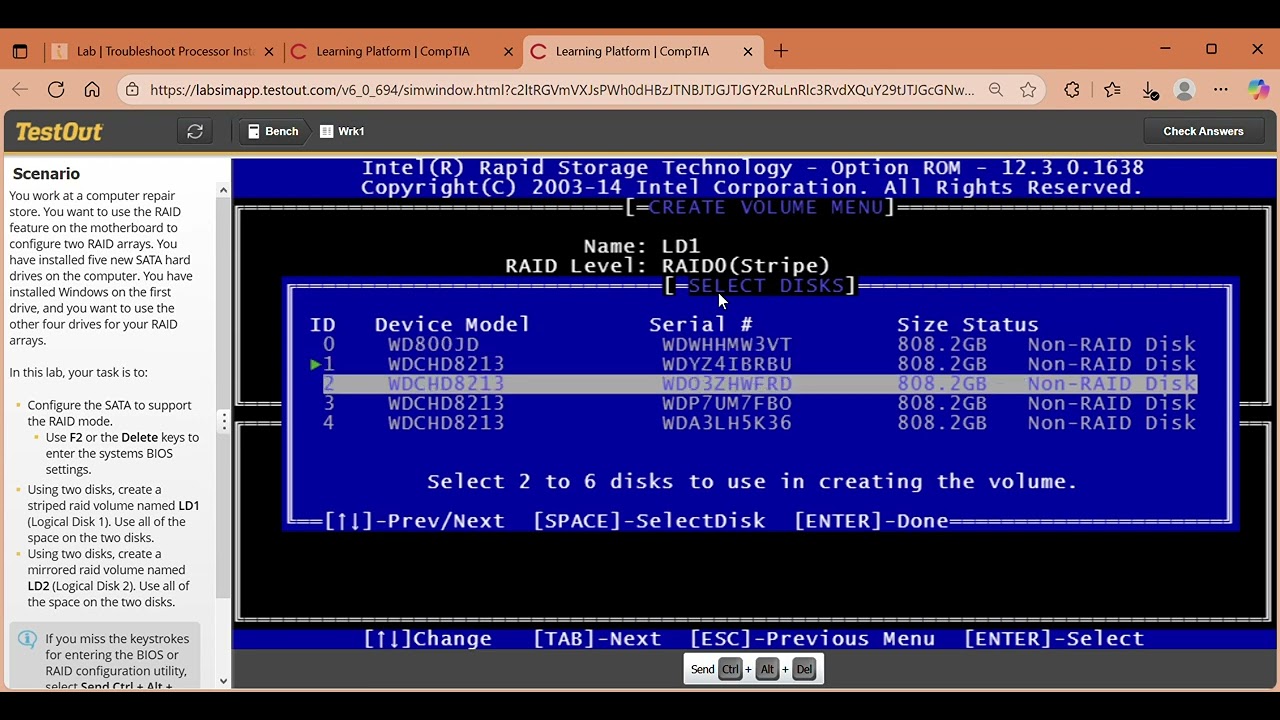
Task: Click the labsimapp address bar URL
Action: pos(562,90)
